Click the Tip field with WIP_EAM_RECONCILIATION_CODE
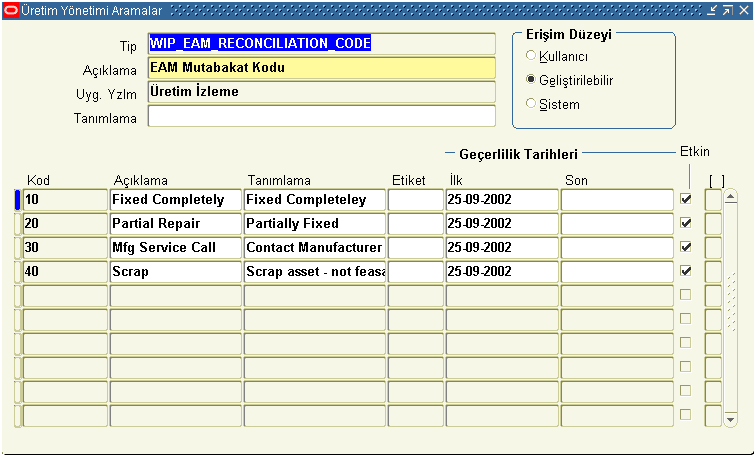The image size is (756, 457). [x=321, y=44]
